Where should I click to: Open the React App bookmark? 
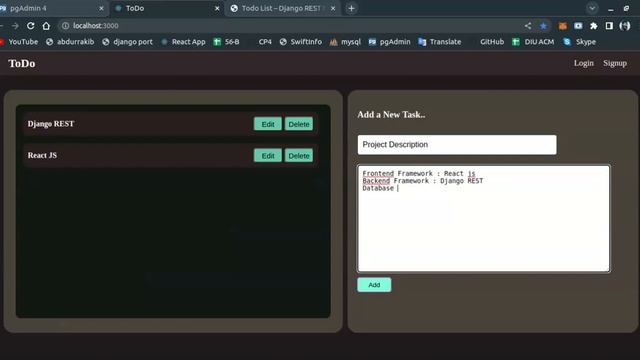click(x=183, y=42)
